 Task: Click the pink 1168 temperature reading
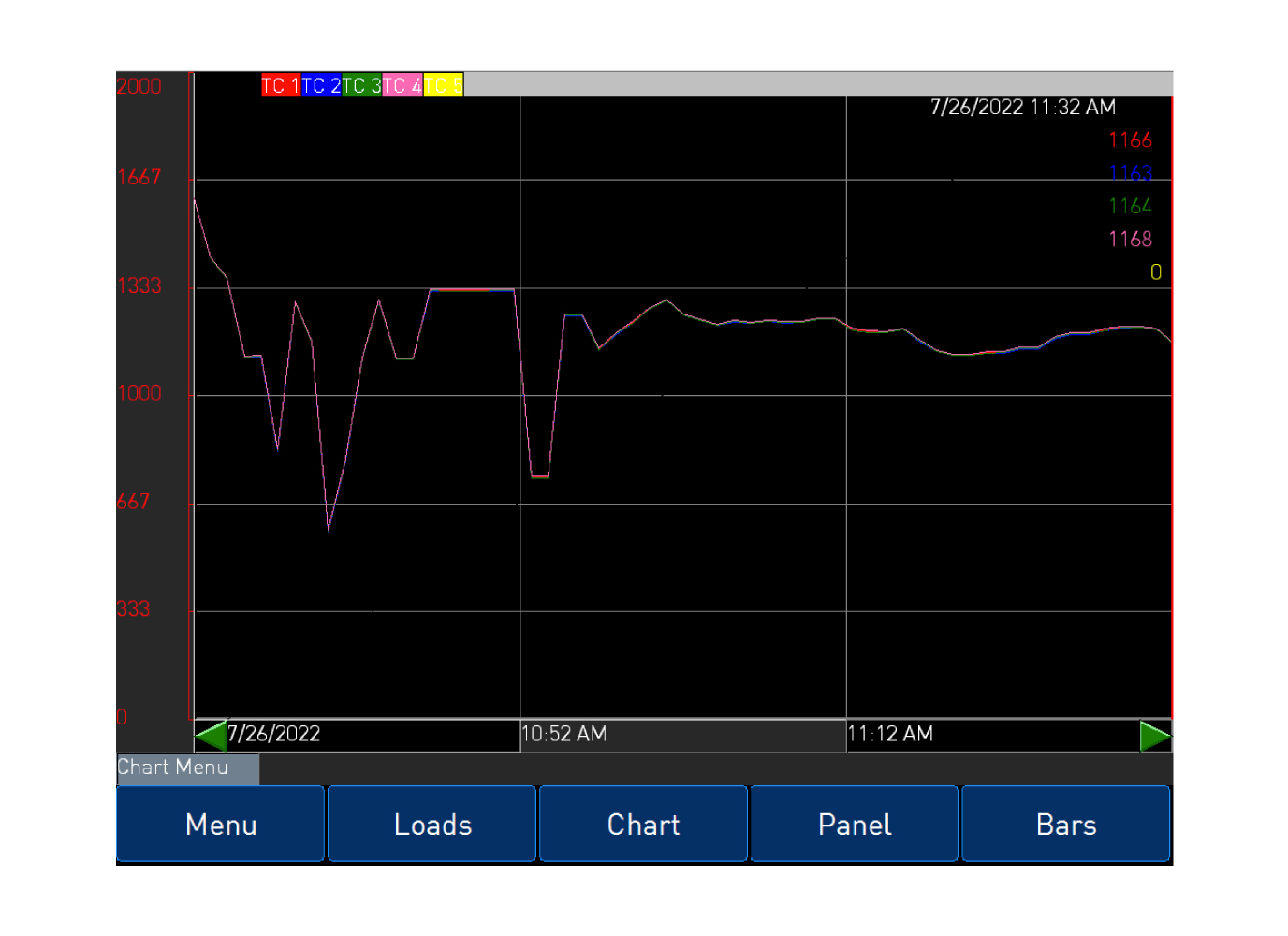click(x=1130, y=240)
